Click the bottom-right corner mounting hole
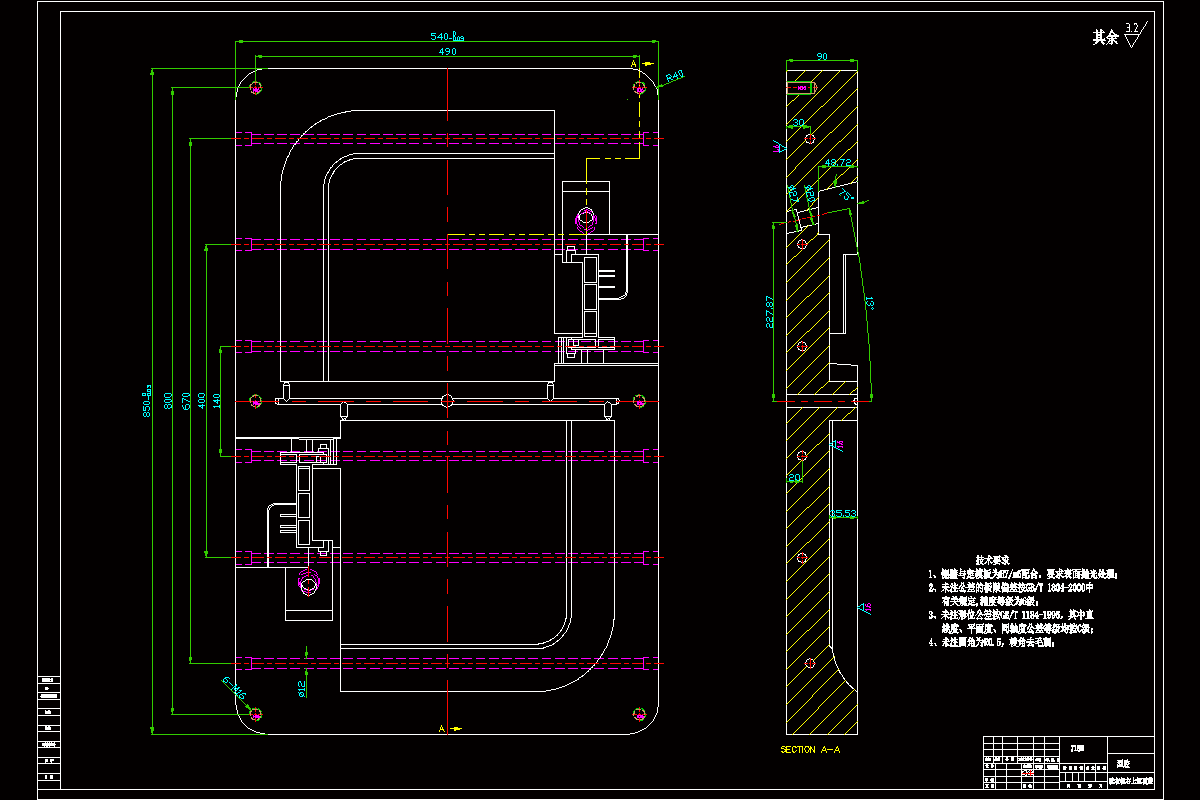The image size is (1200, 800). tap(639, 713)
